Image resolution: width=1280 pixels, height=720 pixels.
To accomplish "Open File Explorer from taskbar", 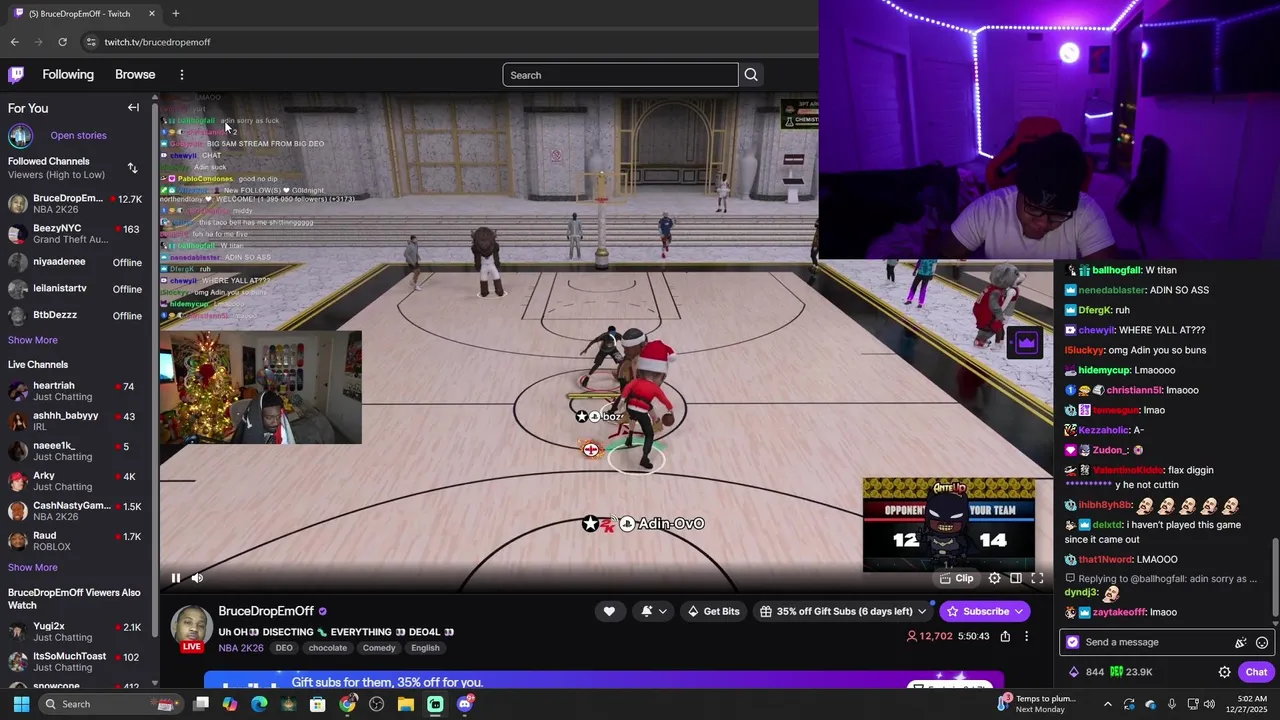I will (406, 704).
